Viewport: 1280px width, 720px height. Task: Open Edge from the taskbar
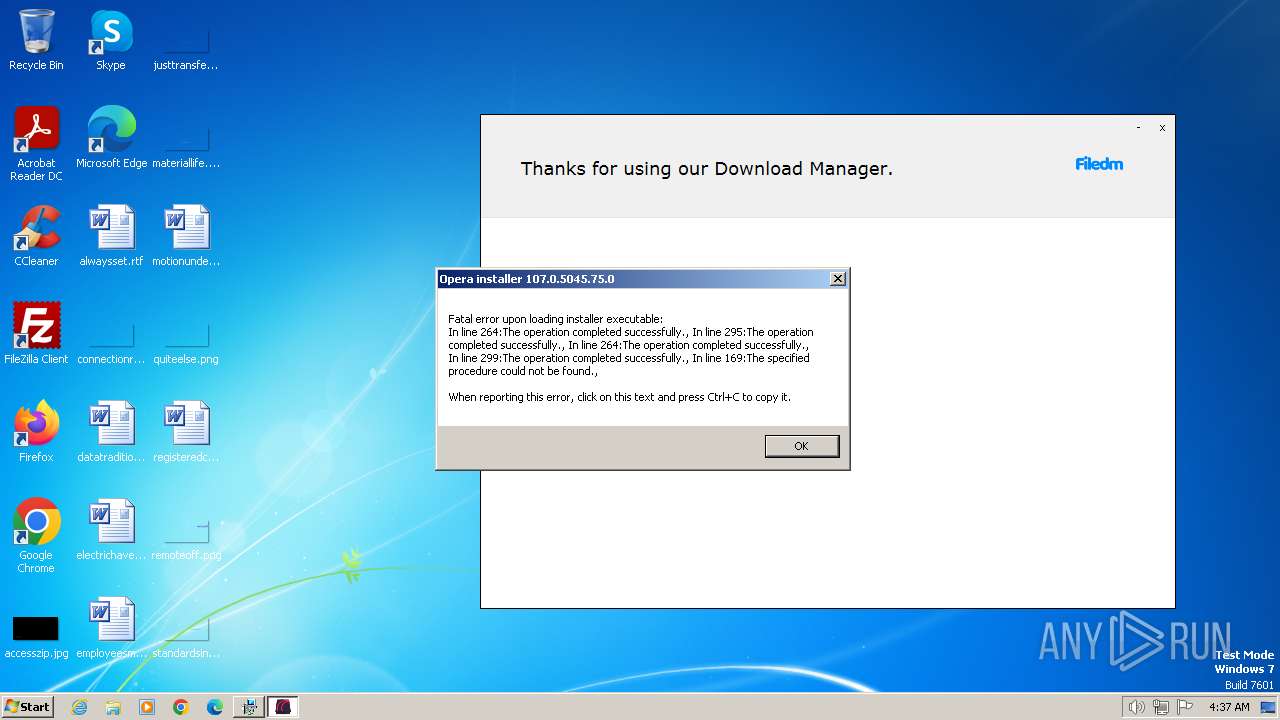pyautogui.click(x=215, y=707)
